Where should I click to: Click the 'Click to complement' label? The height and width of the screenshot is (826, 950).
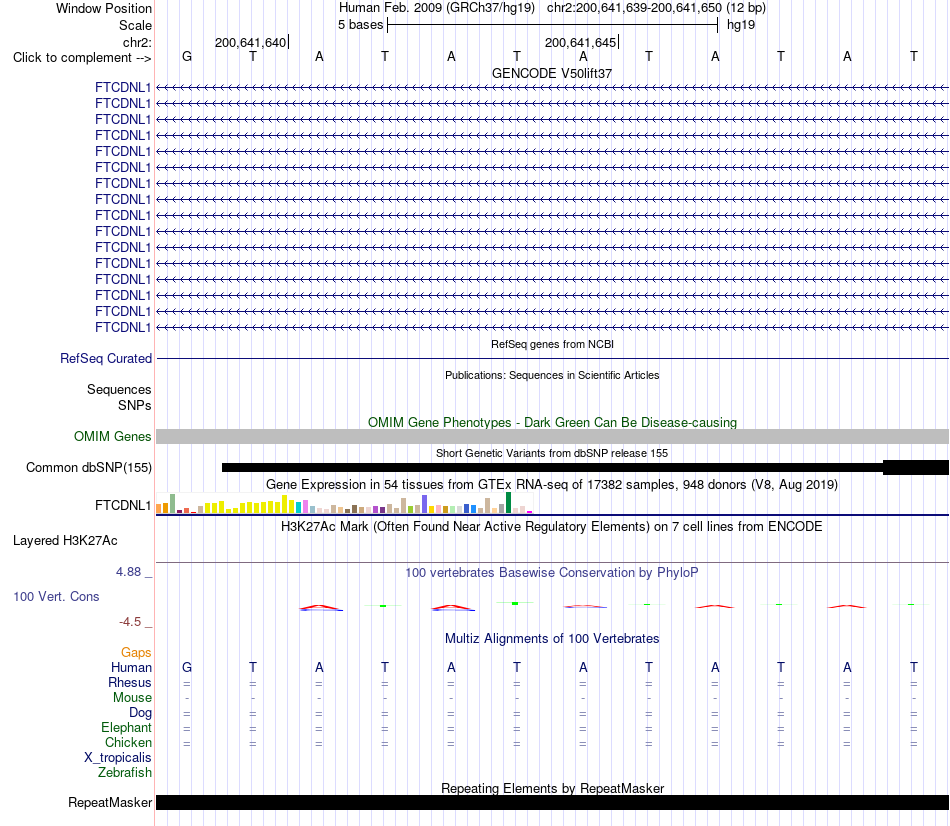[x=82, y=58]
